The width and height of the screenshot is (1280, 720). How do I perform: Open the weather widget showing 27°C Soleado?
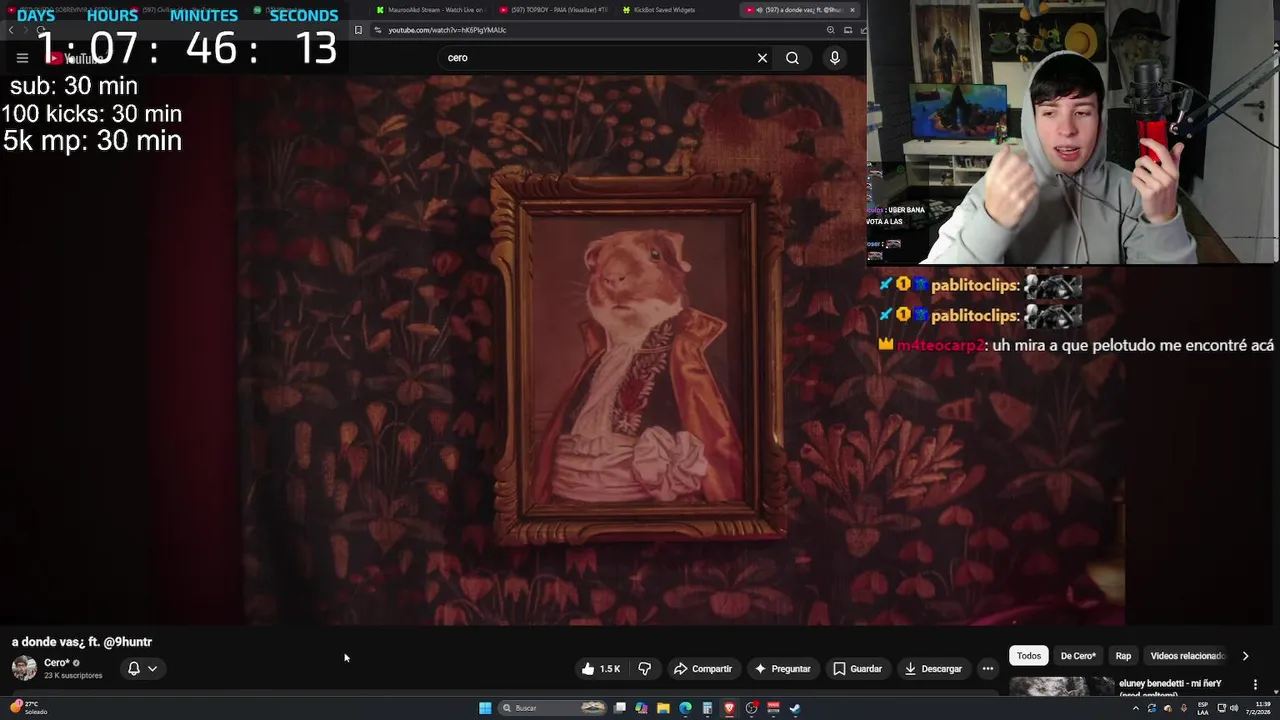pos(30,708)
